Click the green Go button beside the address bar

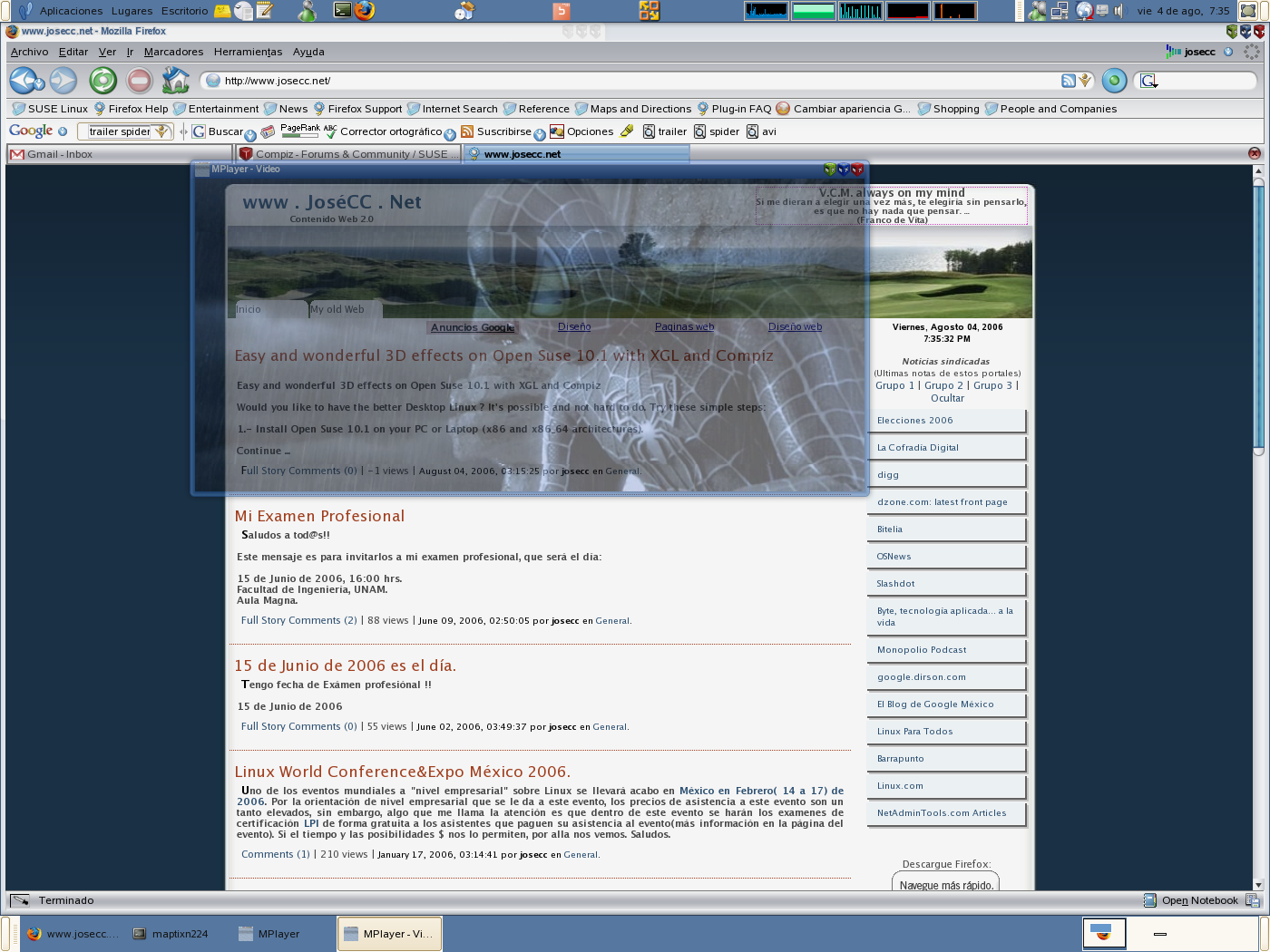pos(1114,81)
